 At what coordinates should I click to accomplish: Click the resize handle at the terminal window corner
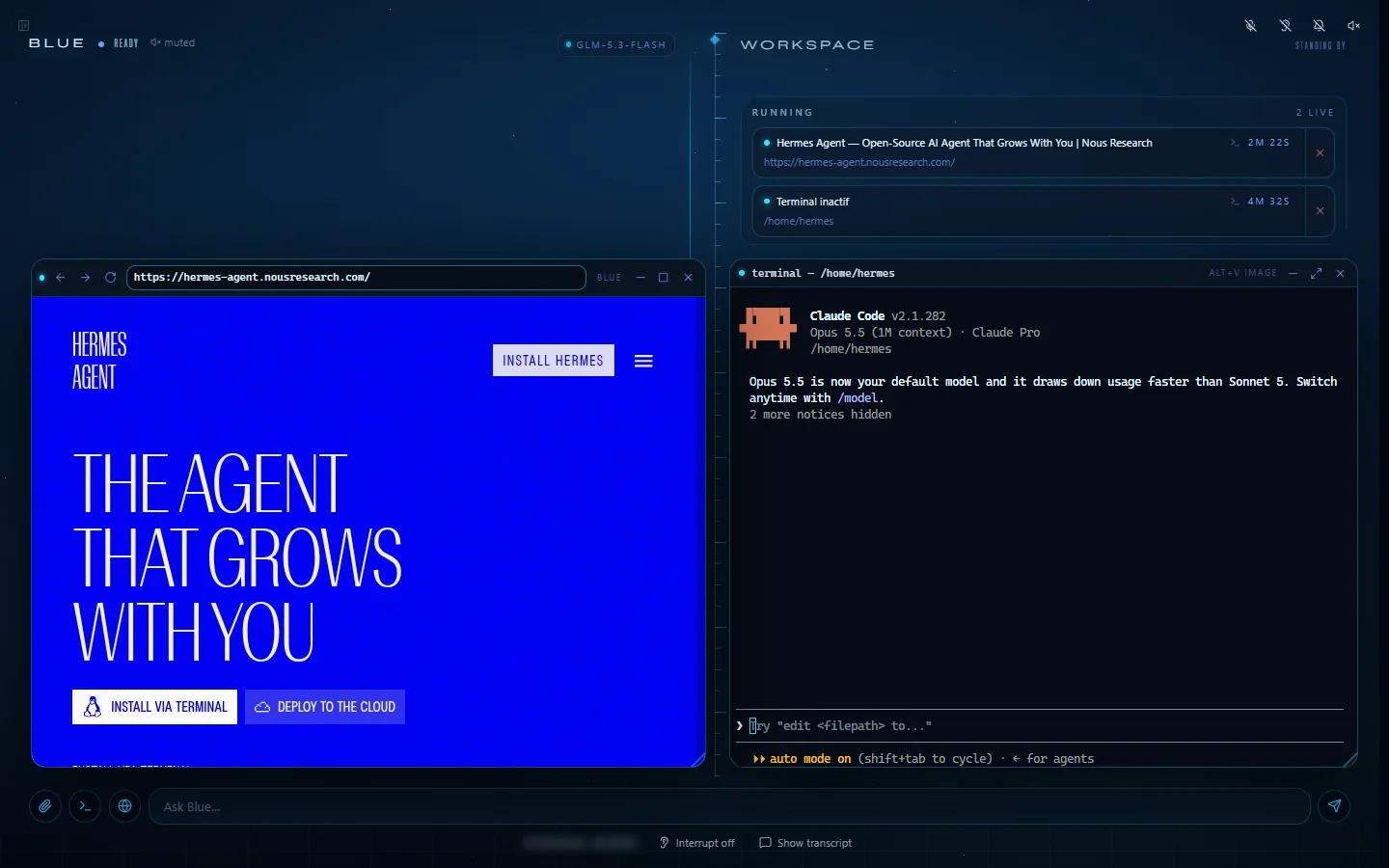click(x=1350, y=760)
